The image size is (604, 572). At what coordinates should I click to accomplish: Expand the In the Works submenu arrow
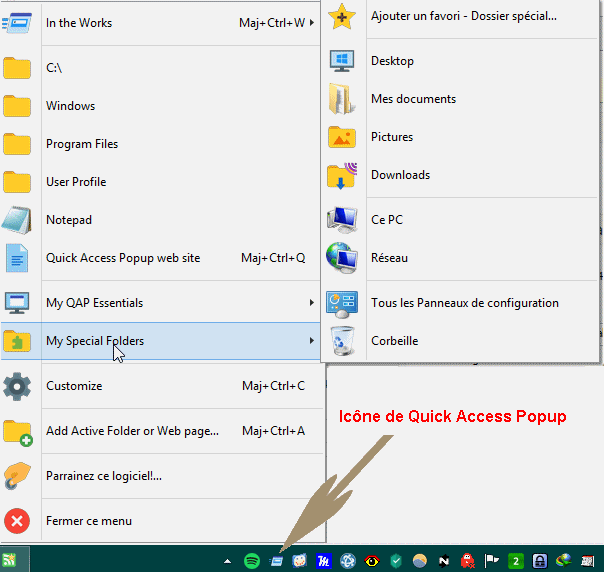pos(311,23)
